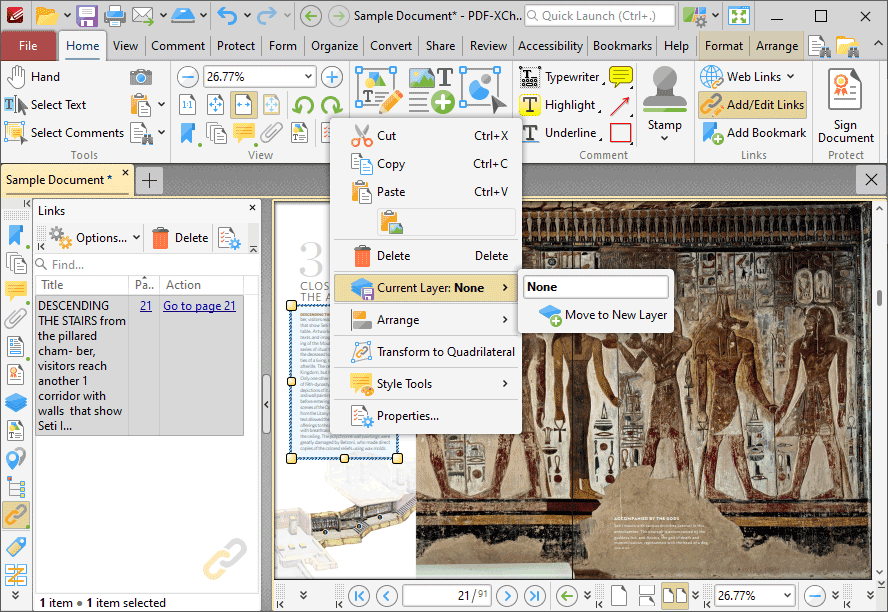Expand the Style Tools submenu

(x=425, y=384)
